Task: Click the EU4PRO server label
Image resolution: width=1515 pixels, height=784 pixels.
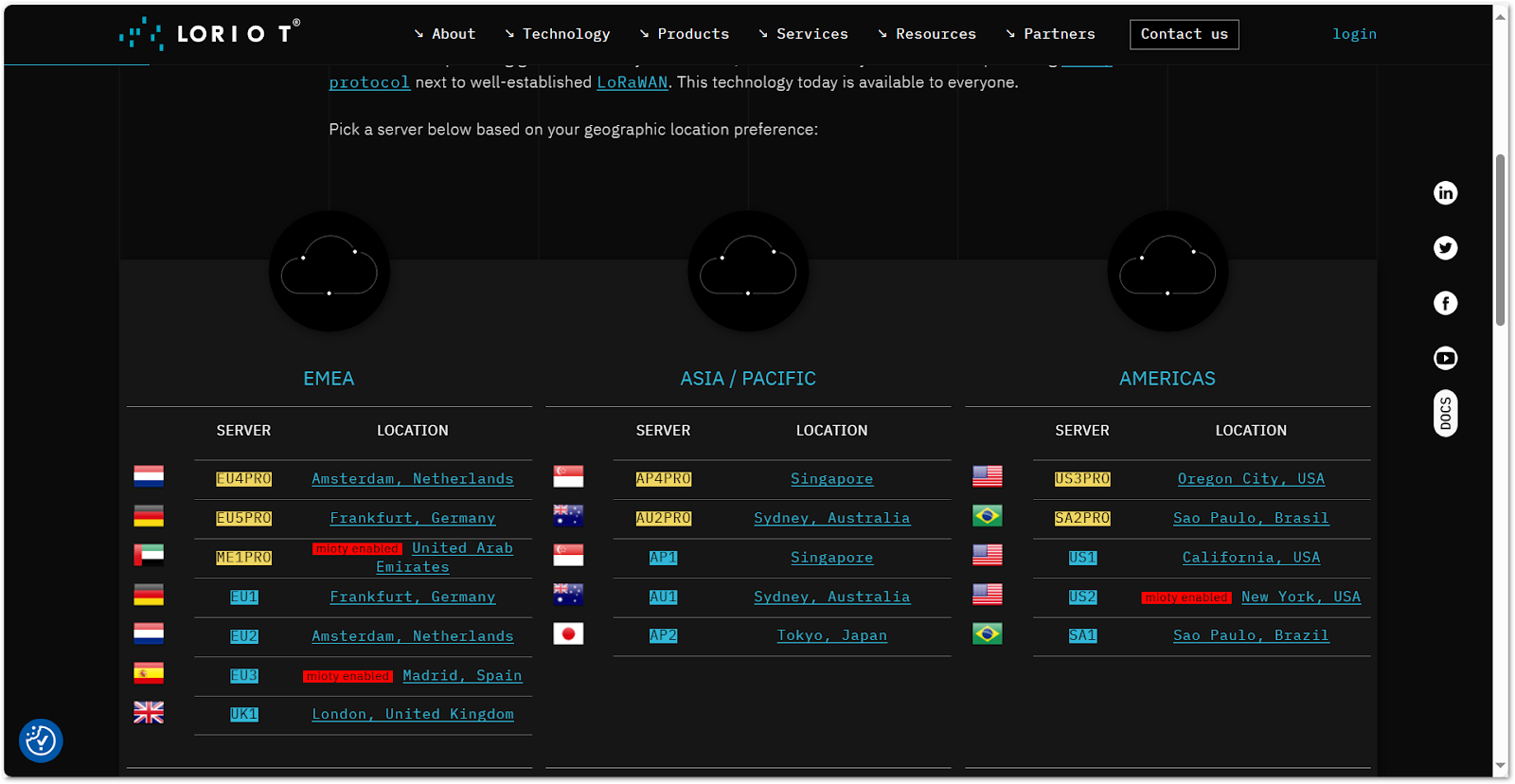Action: click(x=243, y=479)
